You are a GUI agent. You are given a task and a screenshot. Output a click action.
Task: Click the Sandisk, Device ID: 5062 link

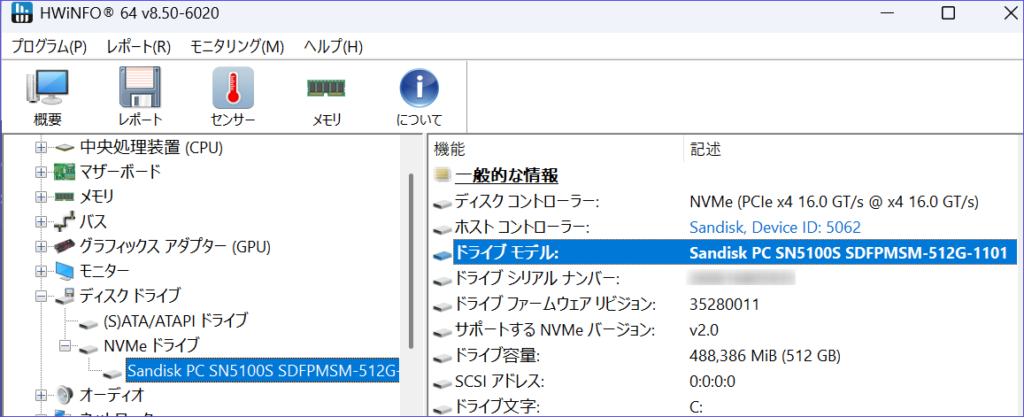pos(775,227)
